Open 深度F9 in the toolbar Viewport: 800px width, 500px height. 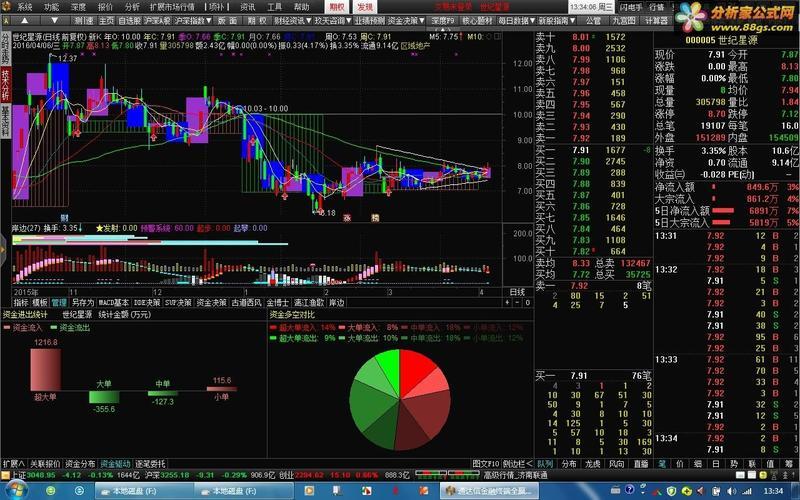click(x=443, y=21)
